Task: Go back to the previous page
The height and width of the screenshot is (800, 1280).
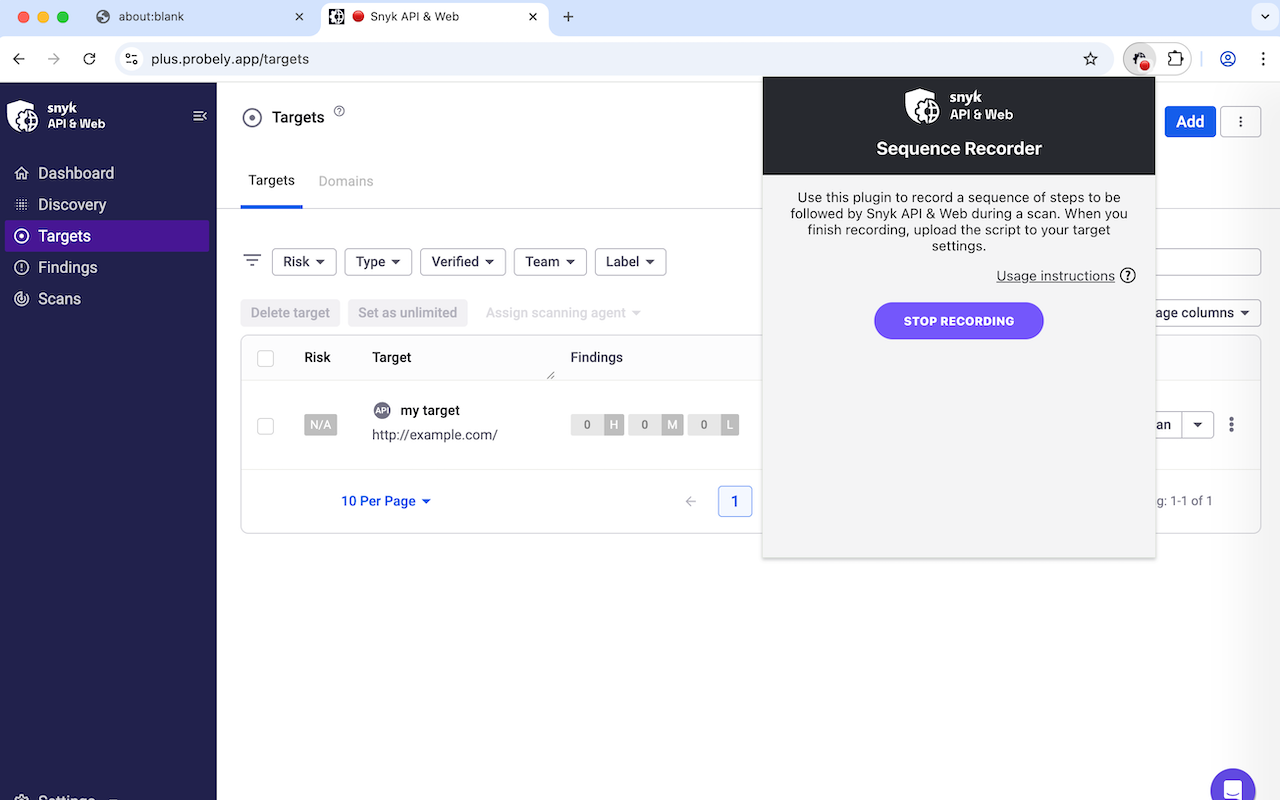Action: tap(19, 59)
